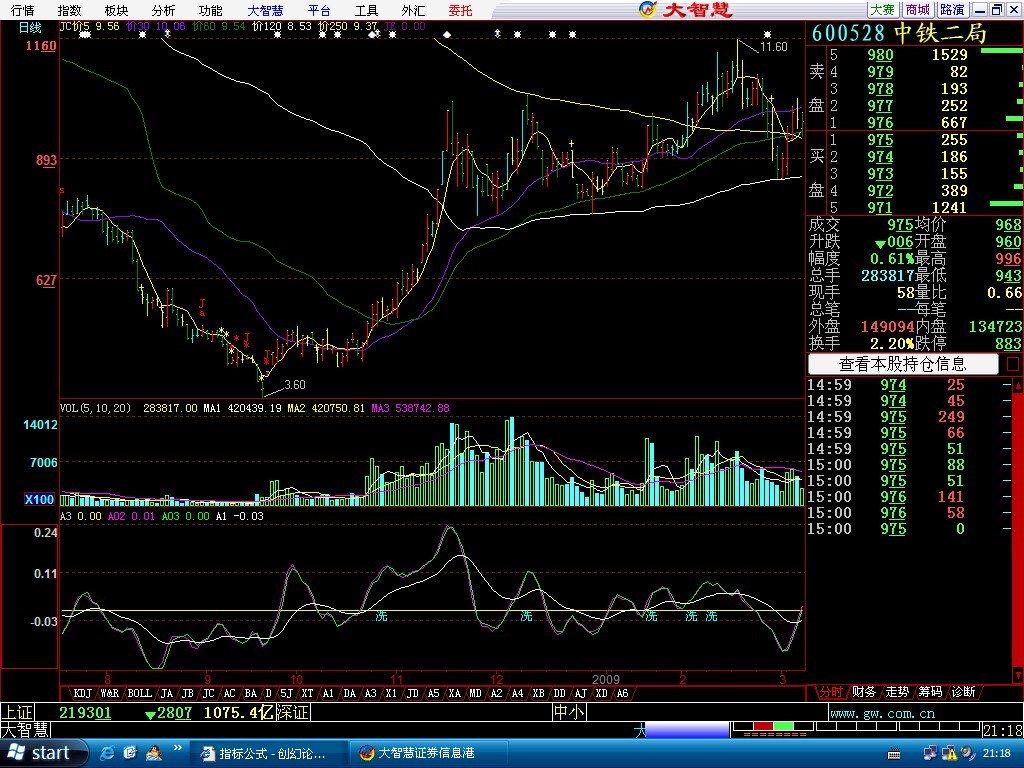Select the 走势 tab
Screen dimensions: 1024x768
[x=897, y=692]
